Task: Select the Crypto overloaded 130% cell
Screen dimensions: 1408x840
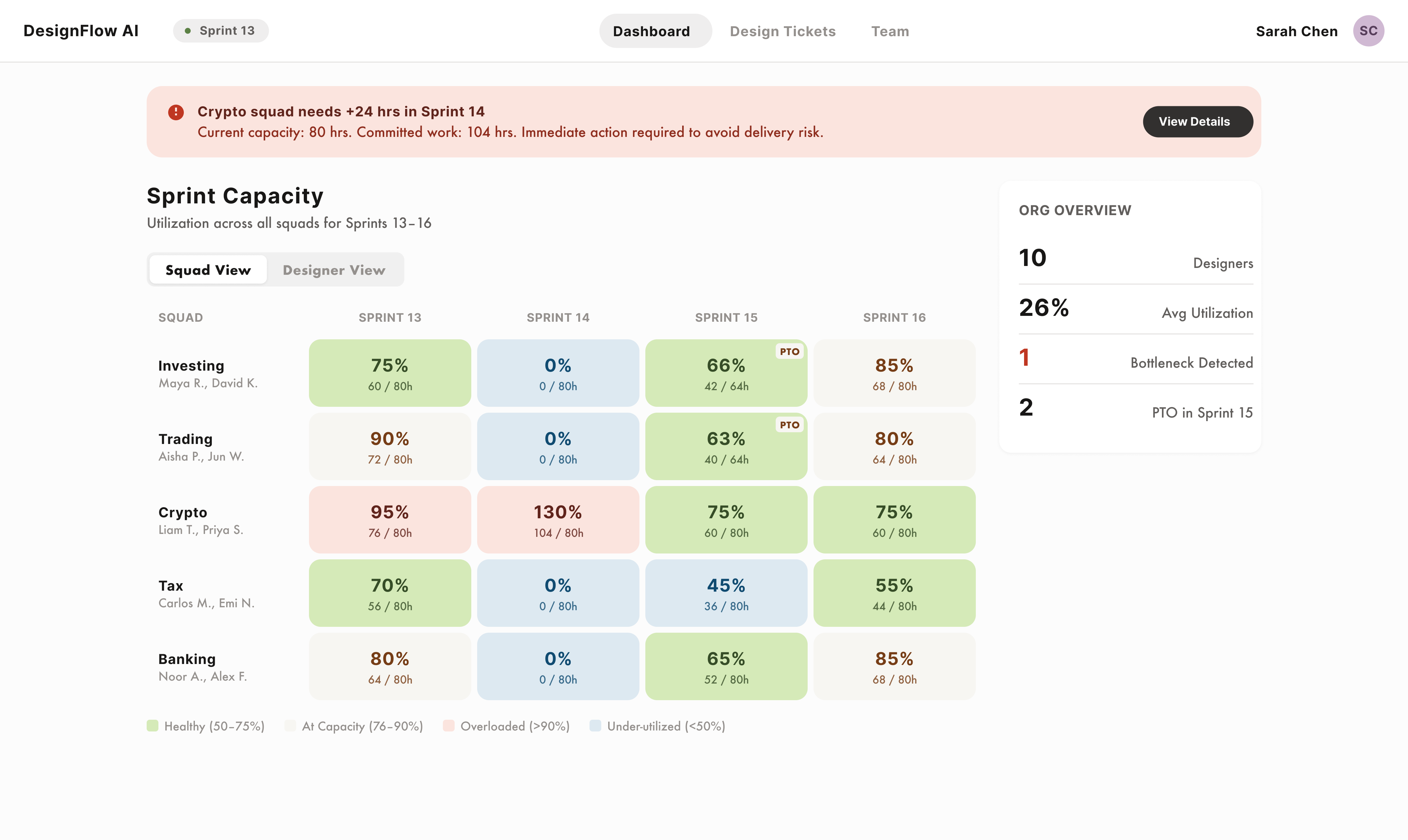Action: point(557,519)
